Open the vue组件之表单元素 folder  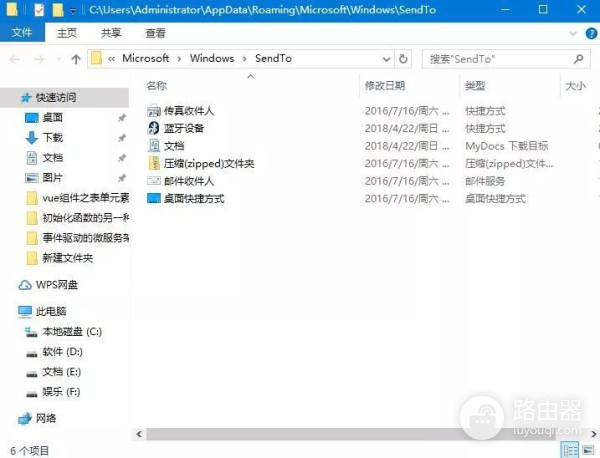coord(86,198)
